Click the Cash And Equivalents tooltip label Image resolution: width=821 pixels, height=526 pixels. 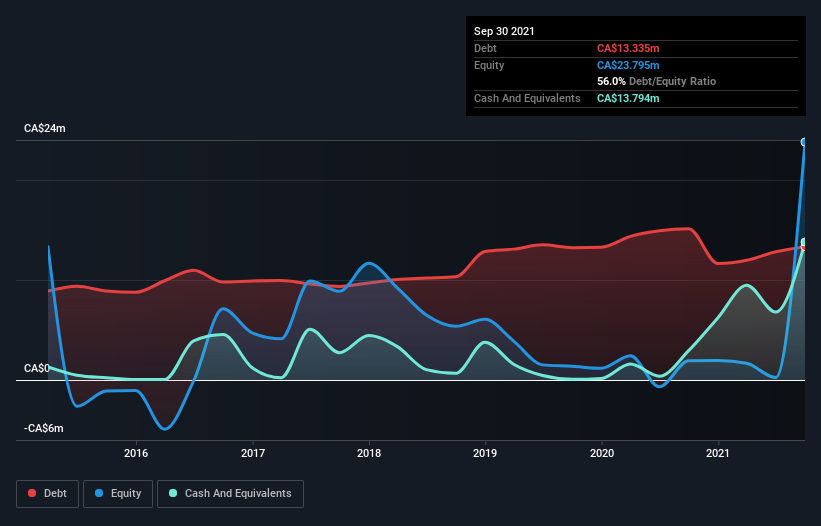(527, 98)
